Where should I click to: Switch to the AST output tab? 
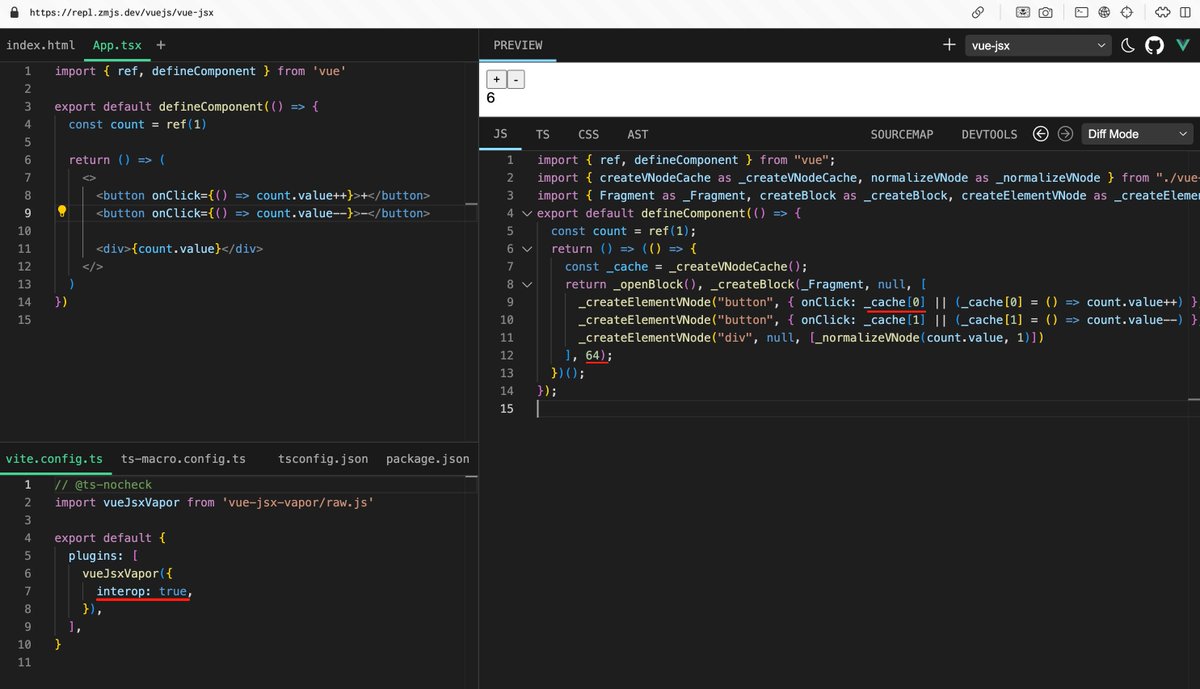point(638,134)
